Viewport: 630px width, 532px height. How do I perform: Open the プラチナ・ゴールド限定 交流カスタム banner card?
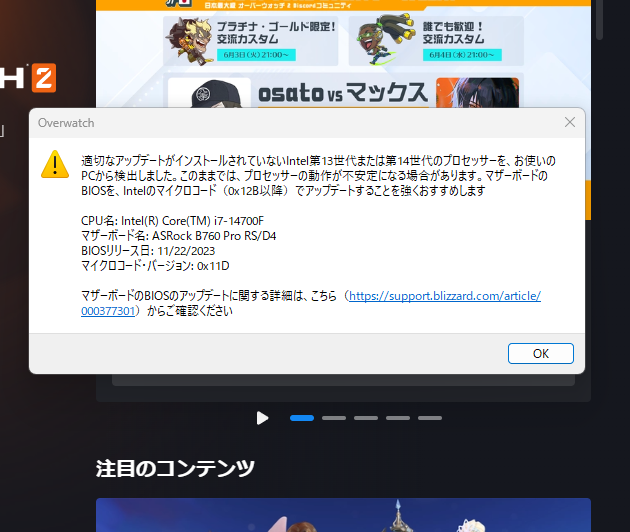(250, 41)
